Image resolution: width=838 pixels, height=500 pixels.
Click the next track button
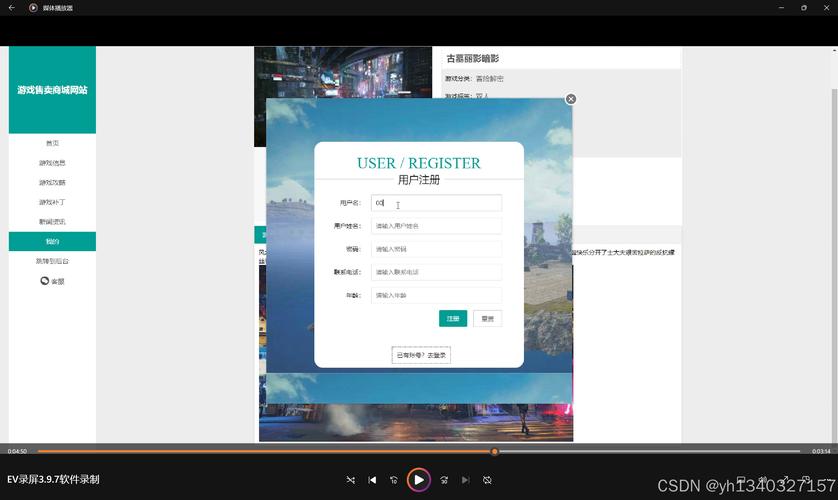[x=466, y=480]
